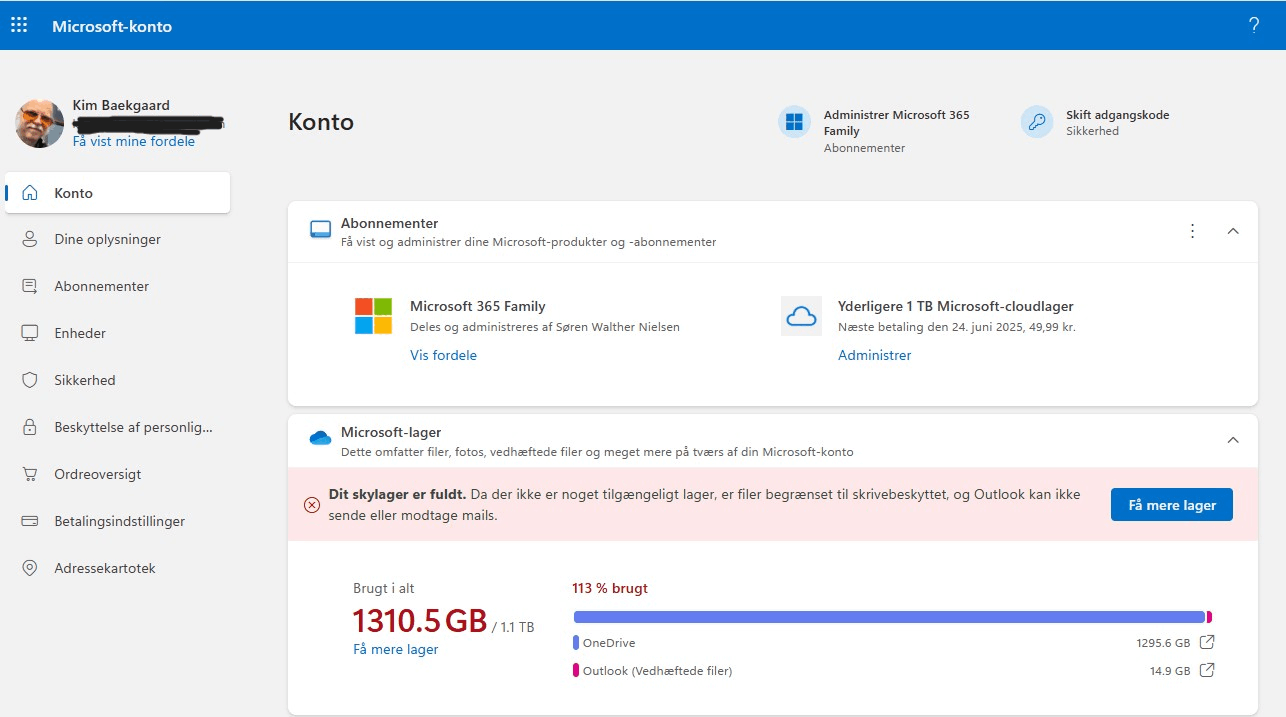Screen dimensions: 1286x717
Task: Open help question mark icon
Action: (x=1254, y=25)
